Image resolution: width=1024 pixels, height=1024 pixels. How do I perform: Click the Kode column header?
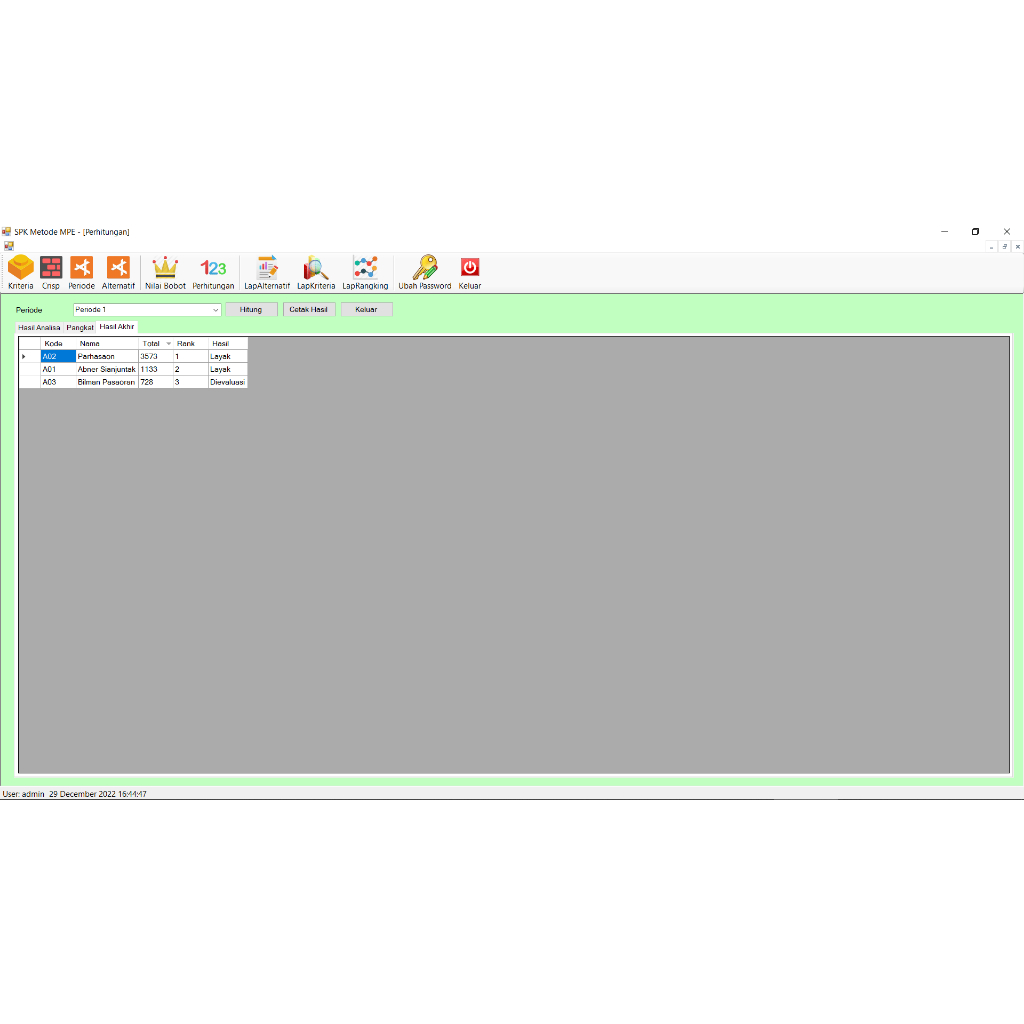57,344
